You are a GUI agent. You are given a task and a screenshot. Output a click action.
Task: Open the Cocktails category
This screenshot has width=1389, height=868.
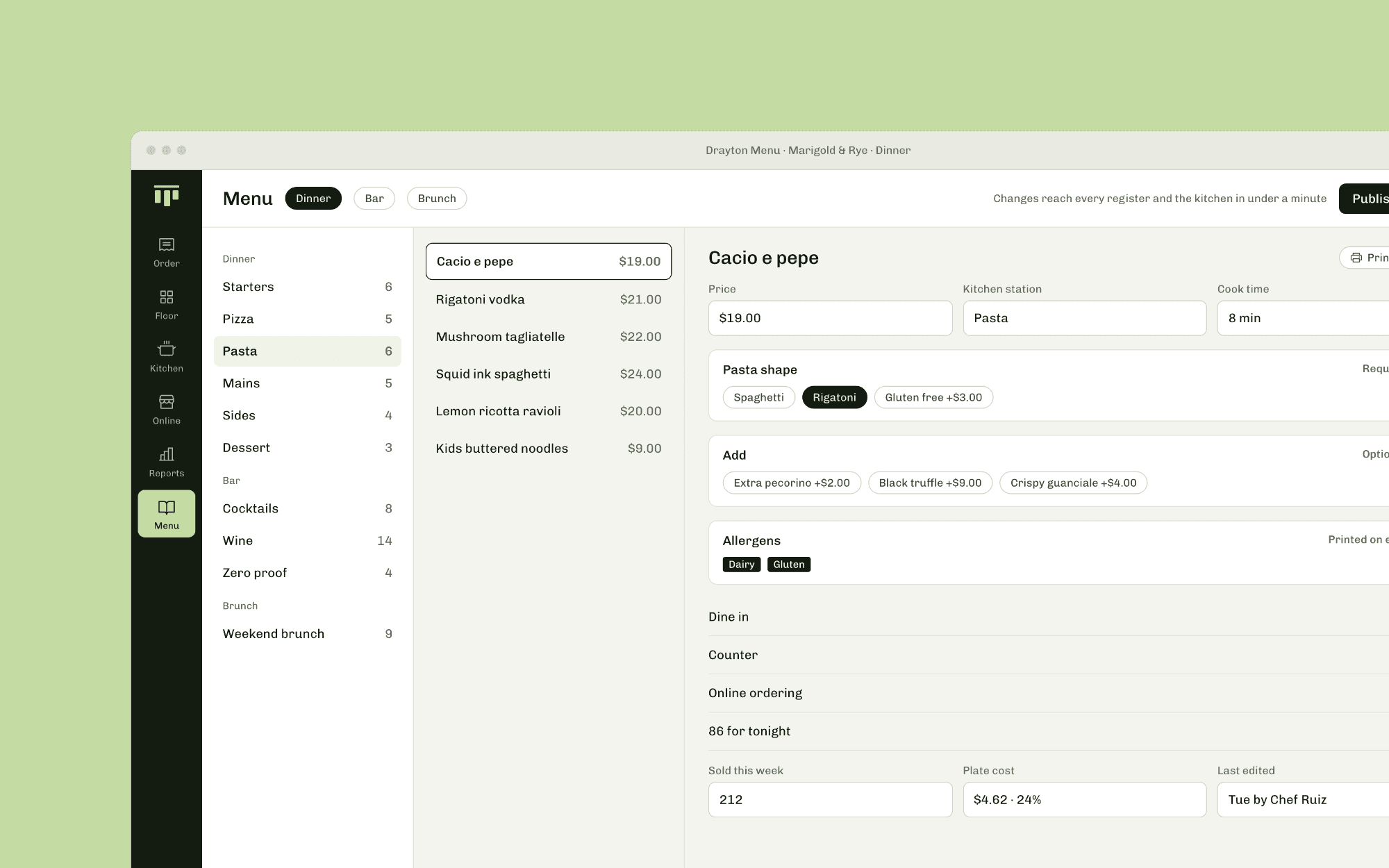[x=308, y=508]
